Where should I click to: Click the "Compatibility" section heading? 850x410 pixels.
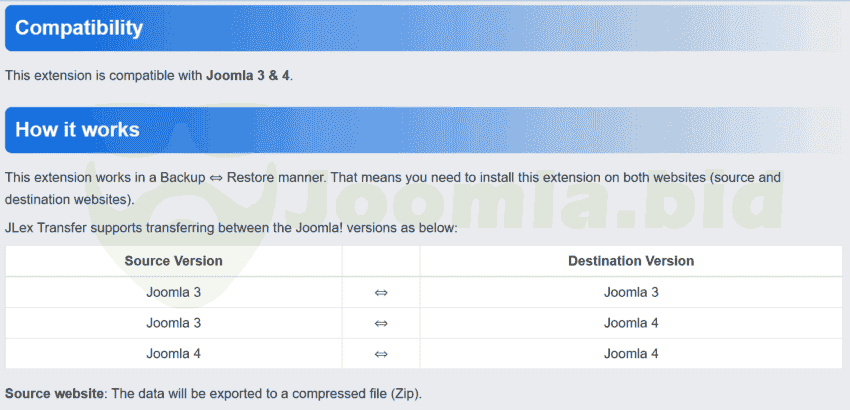point(79,28)
